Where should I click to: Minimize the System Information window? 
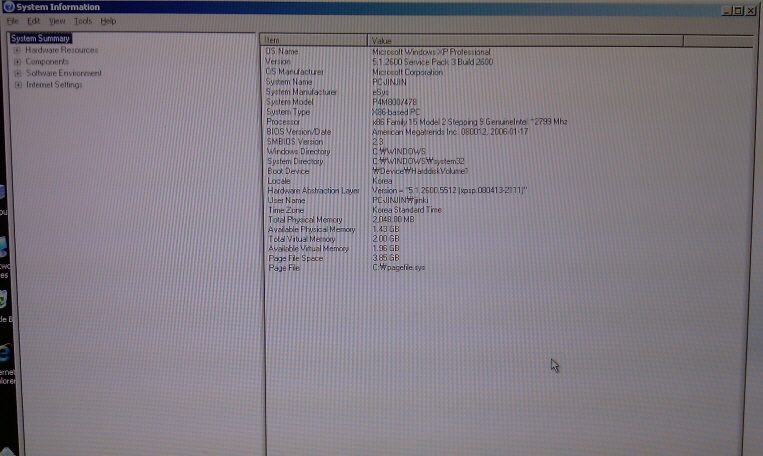[727, 10]
